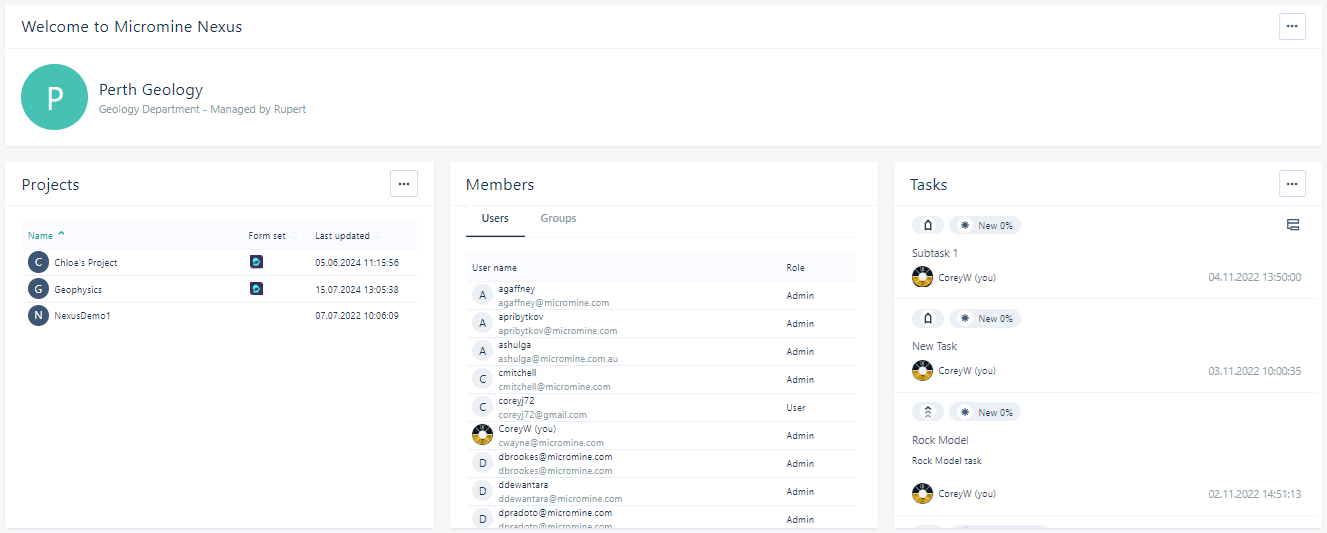Click the Perth Geology 'P' avatar
1327x533 pixels.
coord(54,97)
